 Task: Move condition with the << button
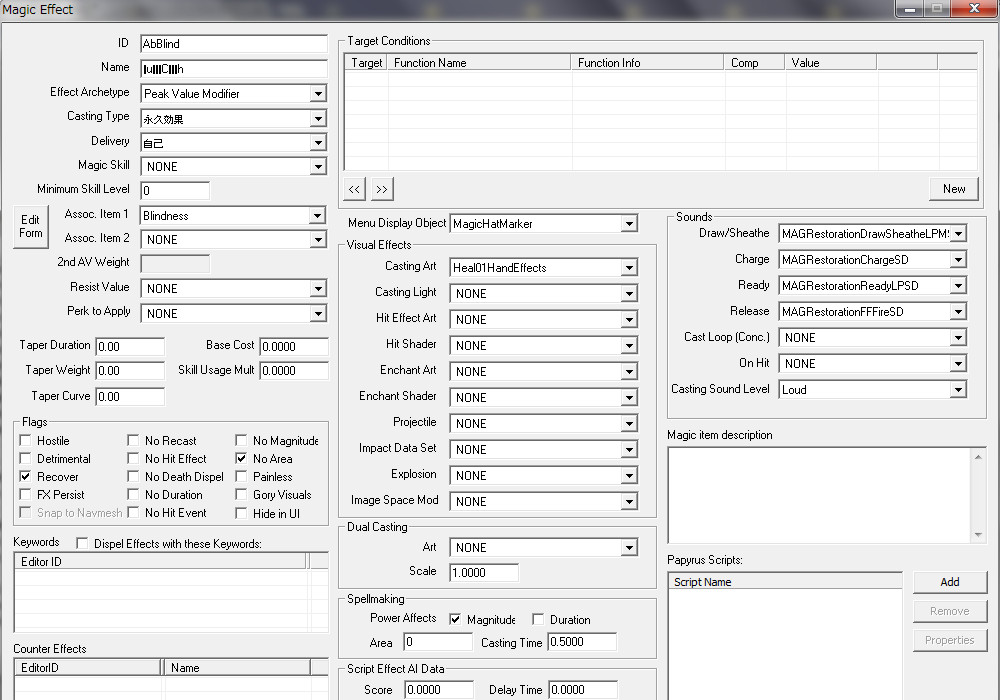354,189
